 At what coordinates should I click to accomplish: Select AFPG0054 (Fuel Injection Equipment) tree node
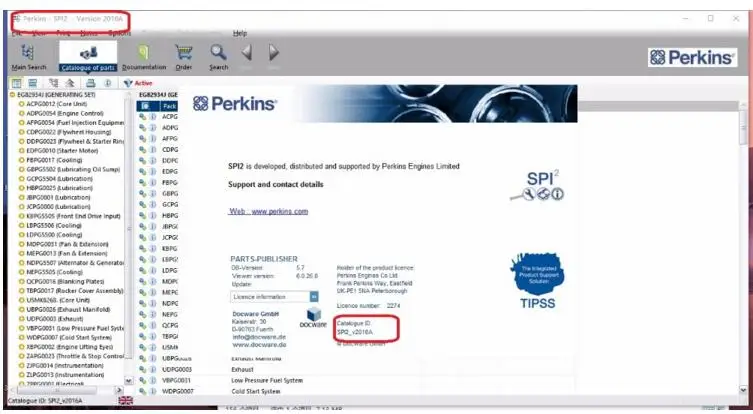point(74,122)
